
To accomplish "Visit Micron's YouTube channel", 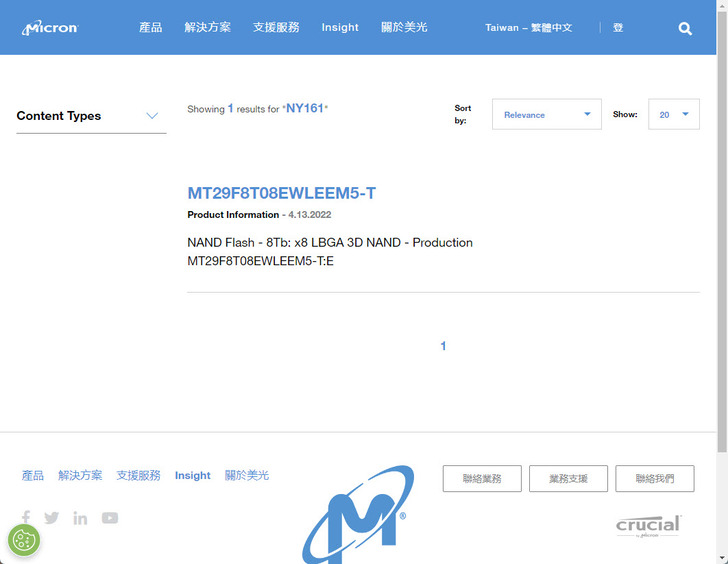I will click(110, 518).
